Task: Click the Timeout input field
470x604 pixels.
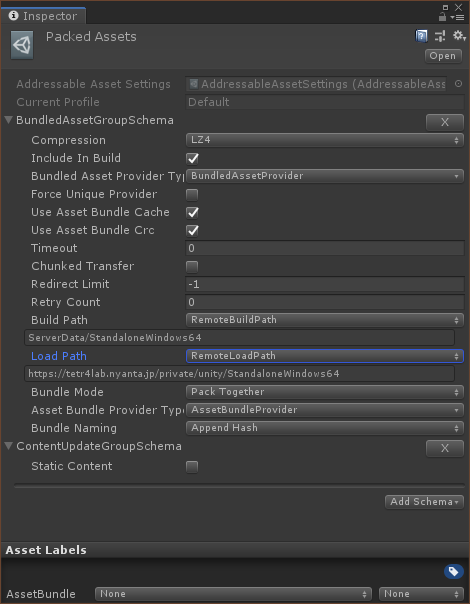Action: pyautogui.click(x=324, y=248)
